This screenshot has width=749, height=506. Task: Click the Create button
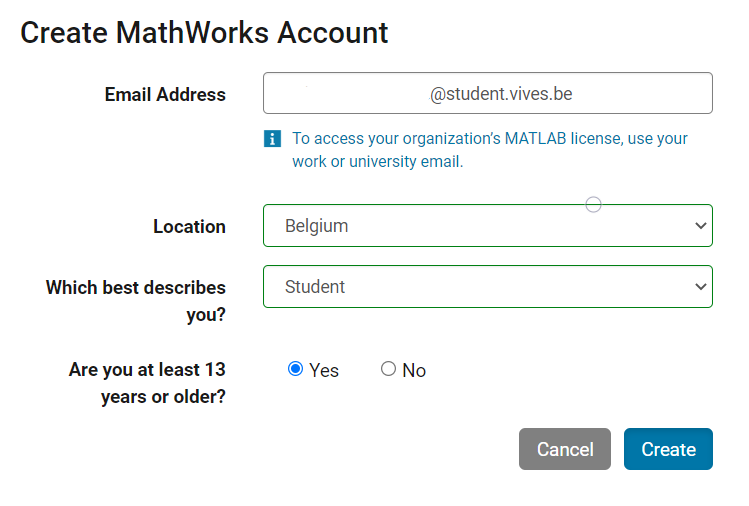click(x=668, y=449)
